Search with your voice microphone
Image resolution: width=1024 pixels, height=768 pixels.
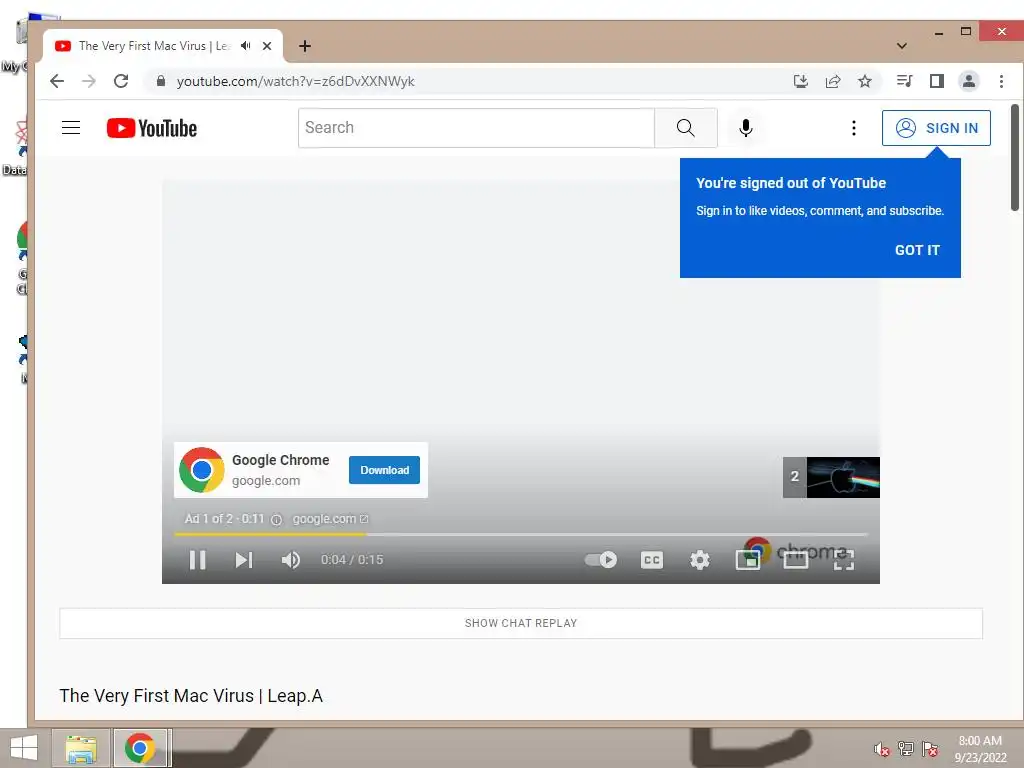coord(745,128)
